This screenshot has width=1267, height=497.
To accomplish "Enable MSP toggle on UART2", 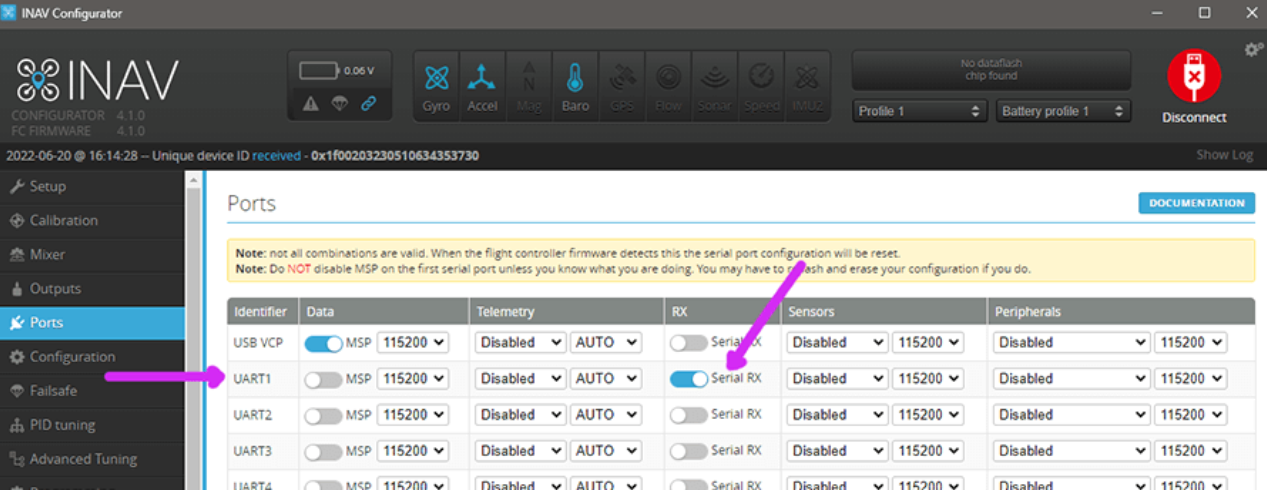I will click(323, 415).
